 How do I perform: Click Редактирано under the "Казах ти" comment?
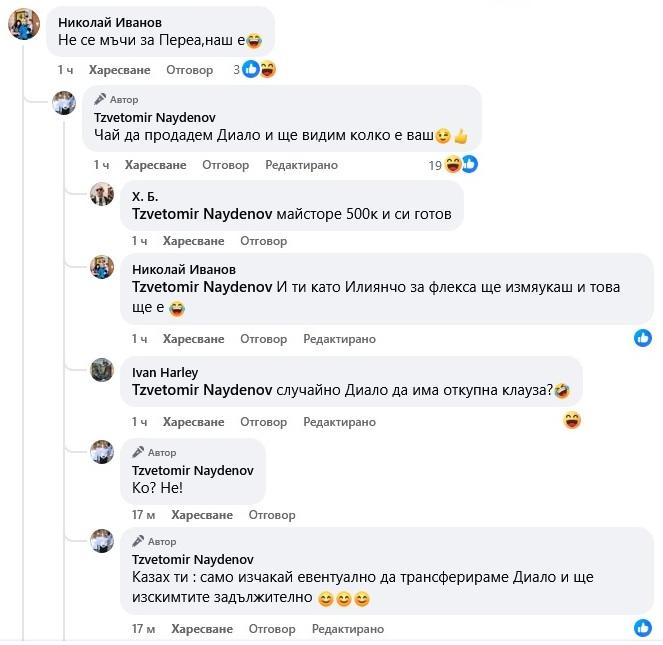point(347,629)
